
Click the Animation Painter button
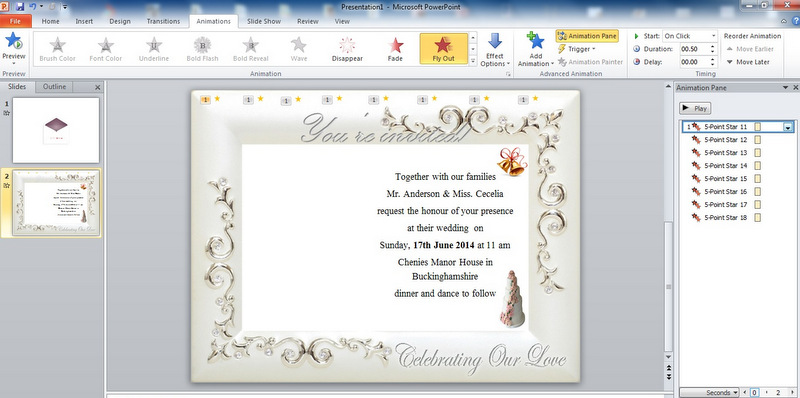click(x=590, y=62)
